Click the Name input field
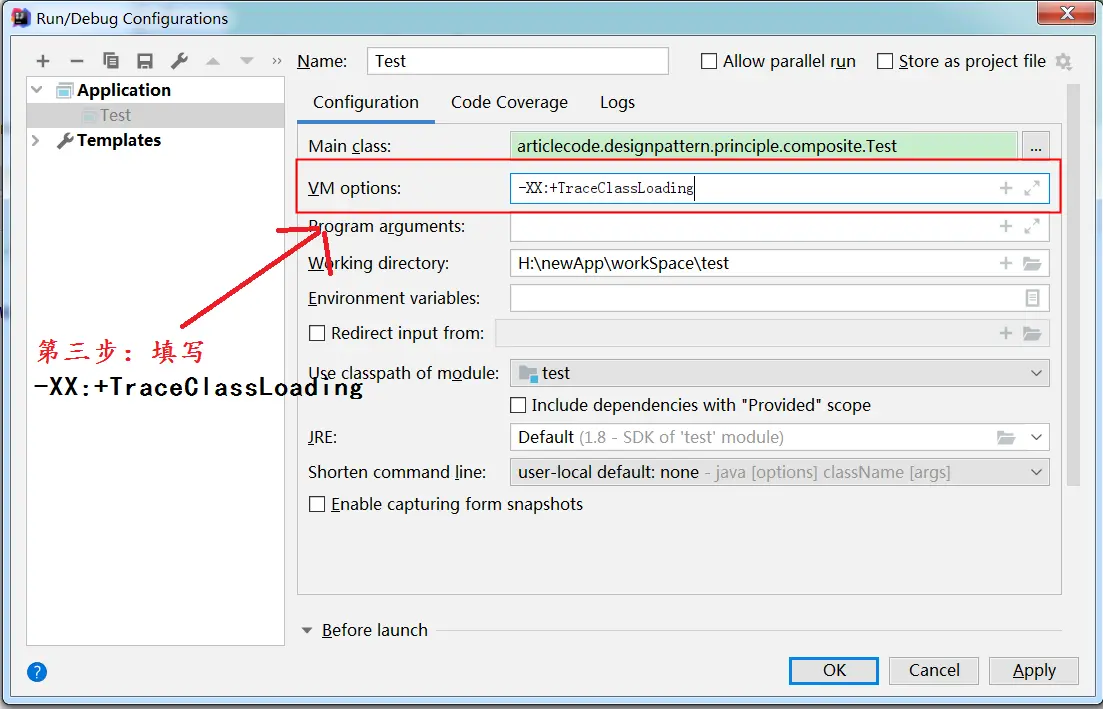 click(x=518, y=61)
